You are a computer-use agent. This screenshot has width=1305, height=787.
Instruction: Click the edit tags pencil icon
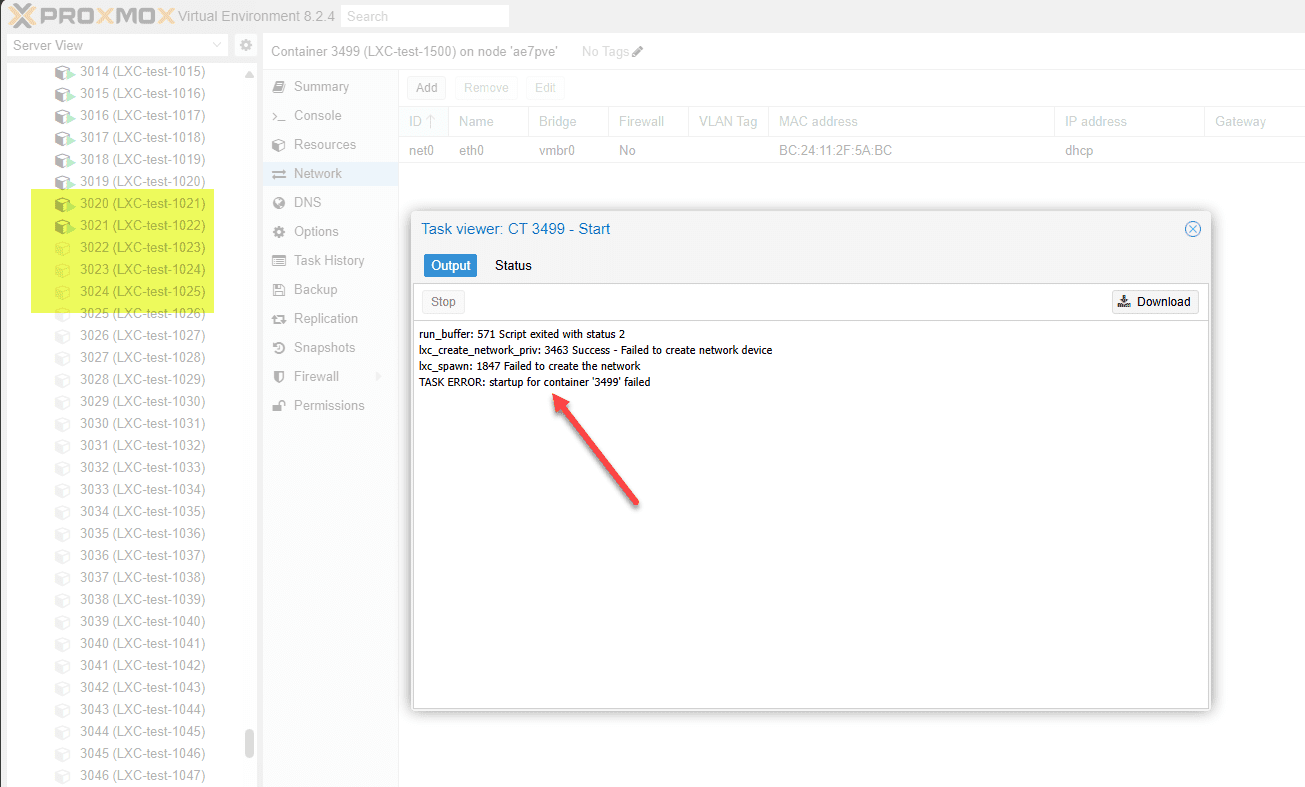638,51
